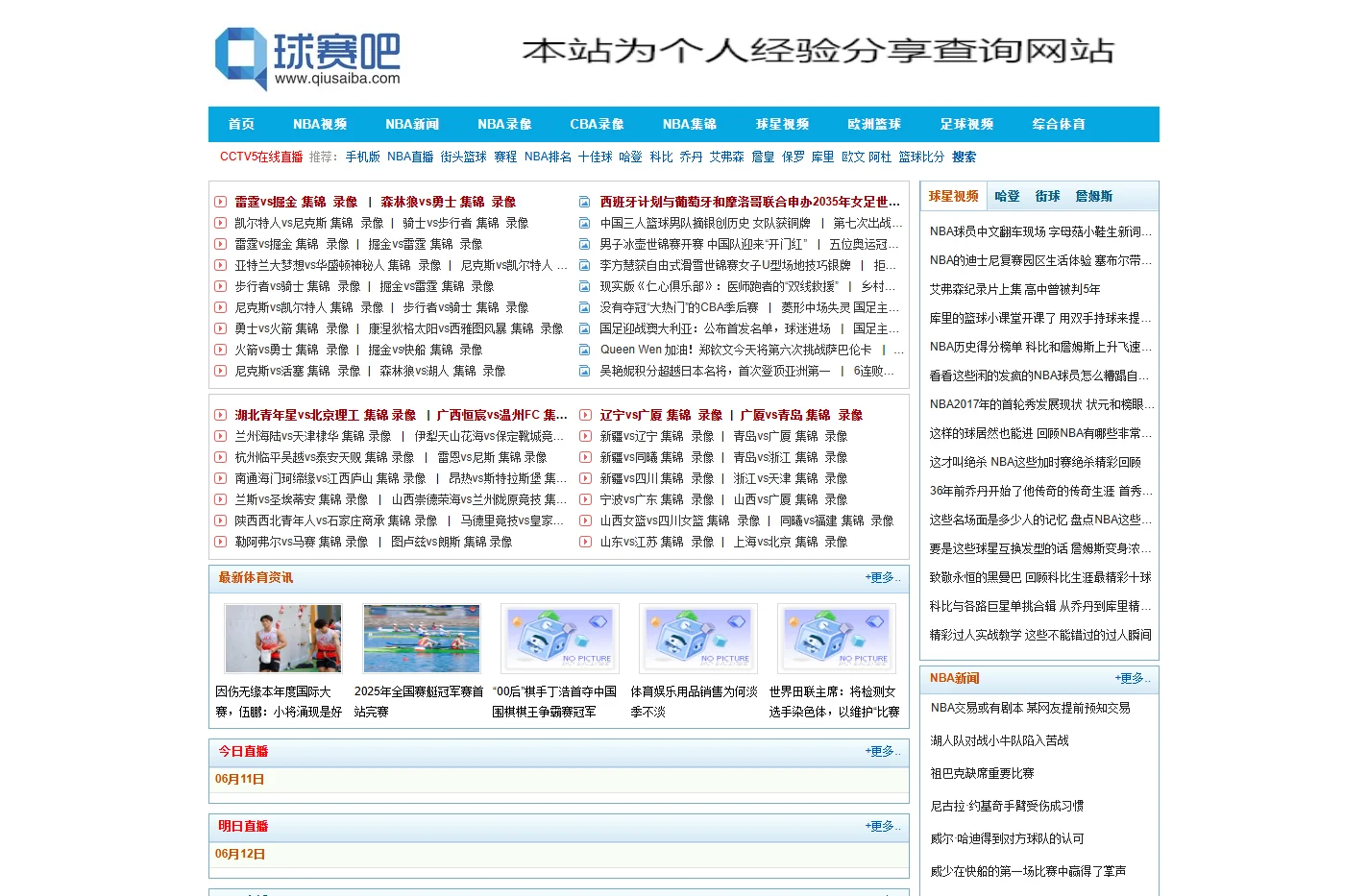Click play icon beside 勒阿弗尔vs马赛 row
Image resolution: width=1368 pixels, height=896 pixels.
point(220,542)
